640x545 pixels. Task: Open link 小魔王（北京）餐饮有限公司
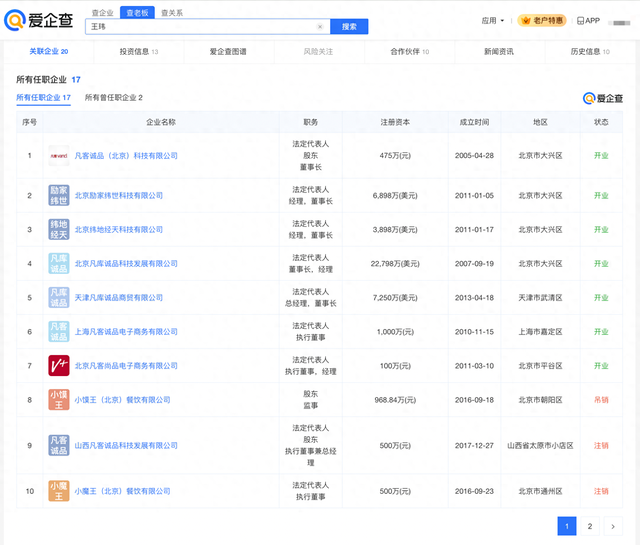point(122,491)
